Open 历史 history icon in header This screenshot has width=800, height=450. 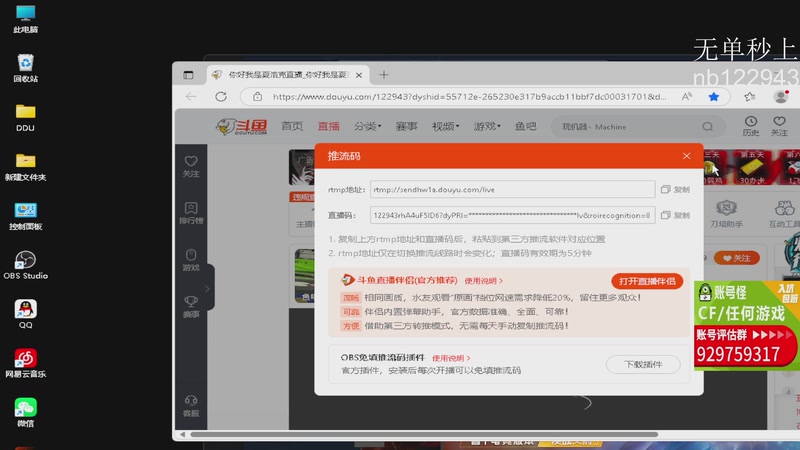[751, 126]
